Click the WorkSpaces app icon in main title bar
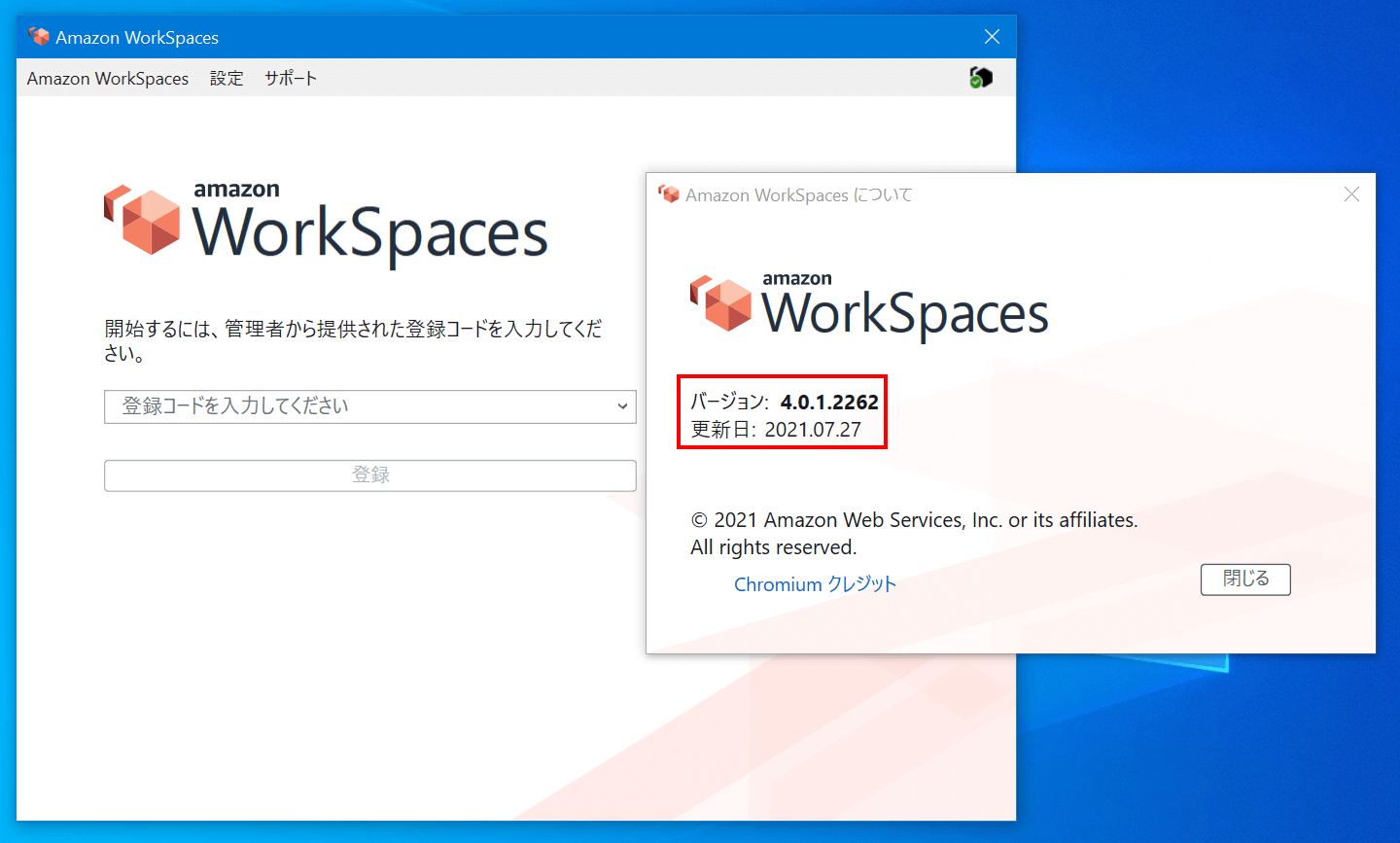1400x843 pixels. pyautogui.click(x=38, y=35)
